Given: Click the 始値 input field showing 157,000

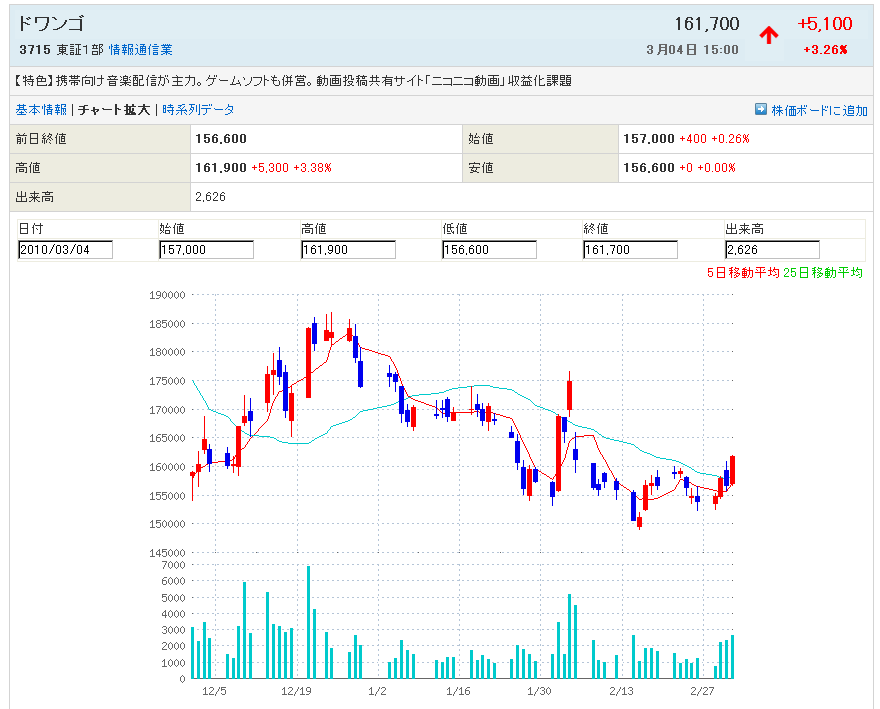Looking at the screenshot, I should point(207,250).
